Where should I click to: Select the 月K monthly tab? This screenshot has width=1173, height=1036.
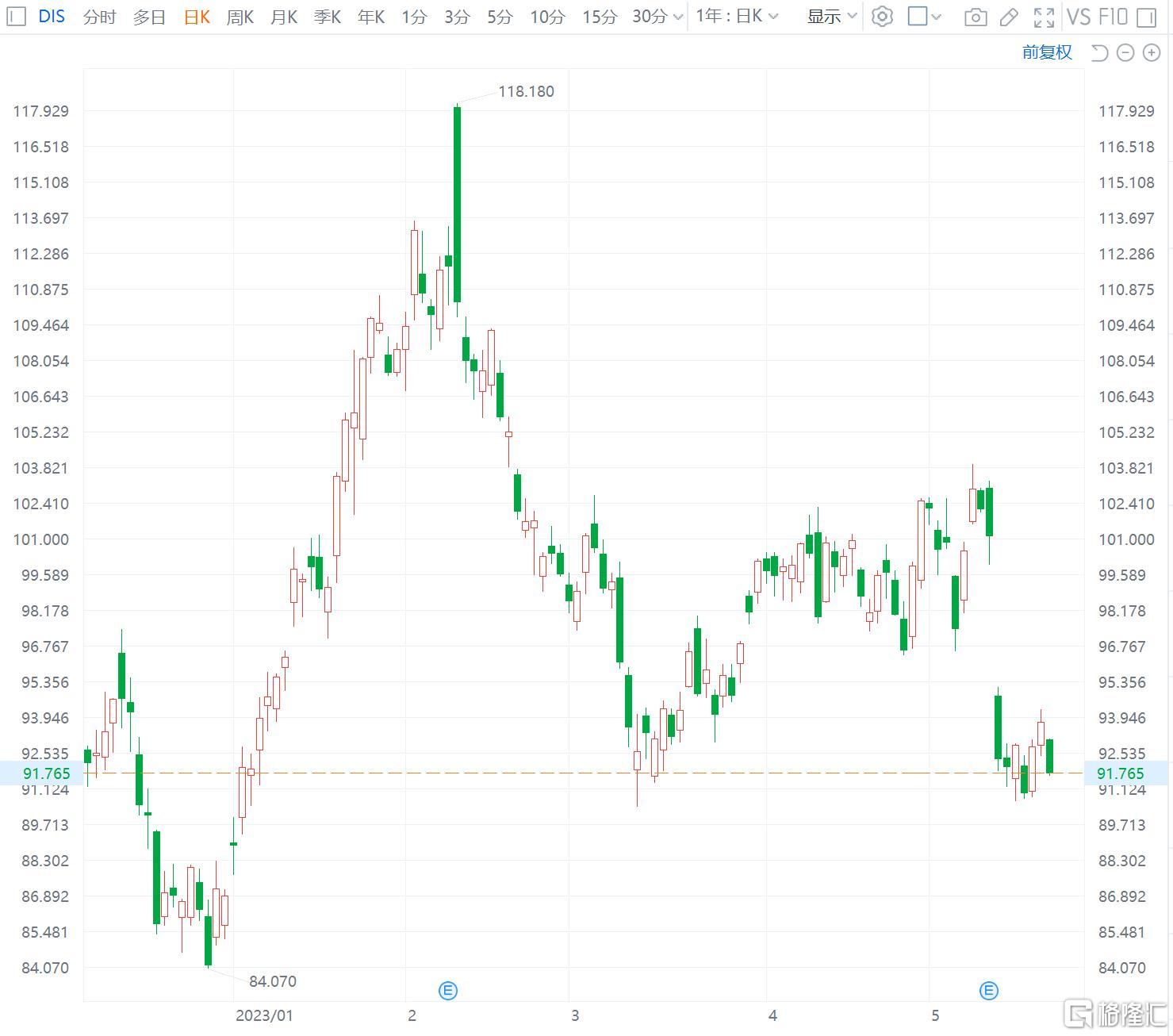pyautogui.click(x=283, y=17)
